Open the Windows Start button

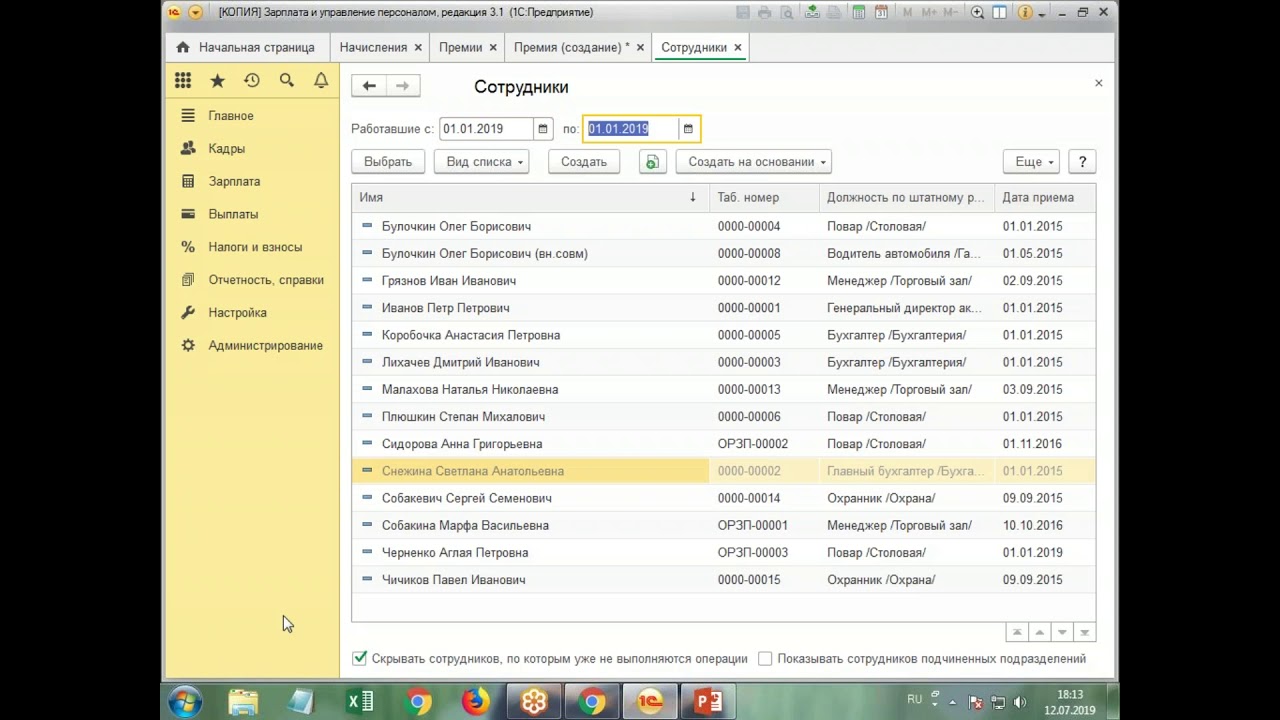point(185,702)
